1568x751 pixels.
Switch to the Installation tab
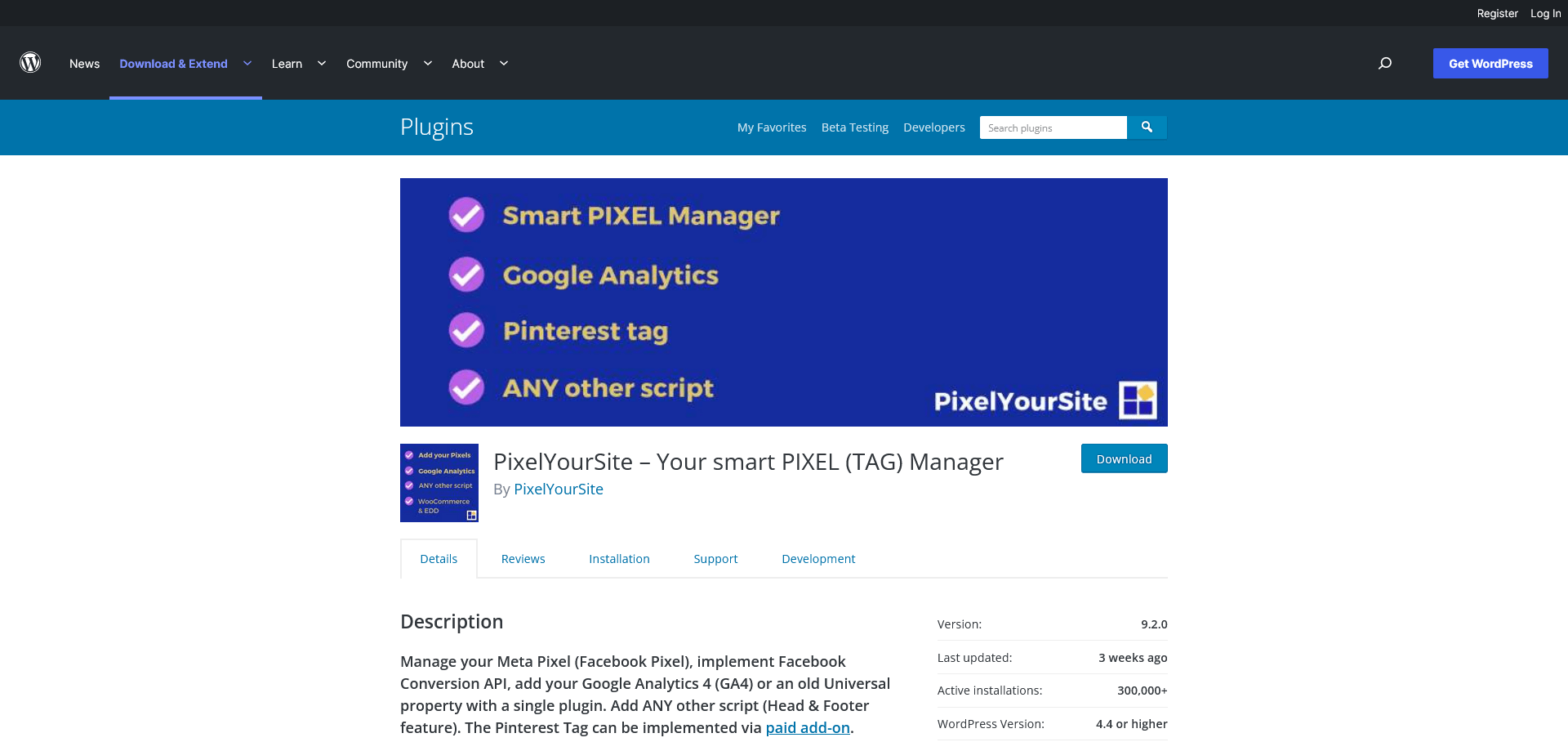coord(619,559)
